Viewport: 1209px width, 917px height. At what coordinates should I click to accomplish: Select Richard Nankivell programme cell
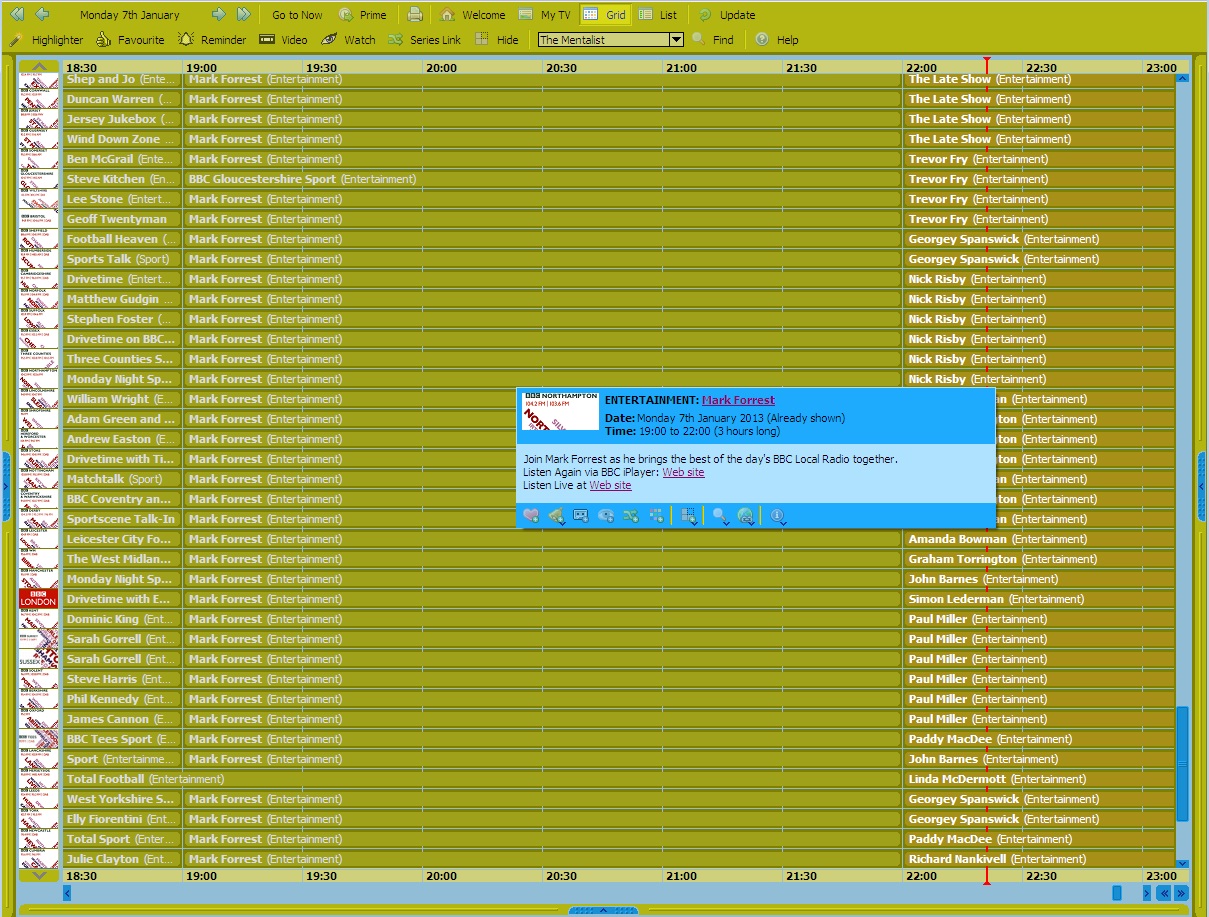point(1038,859)
